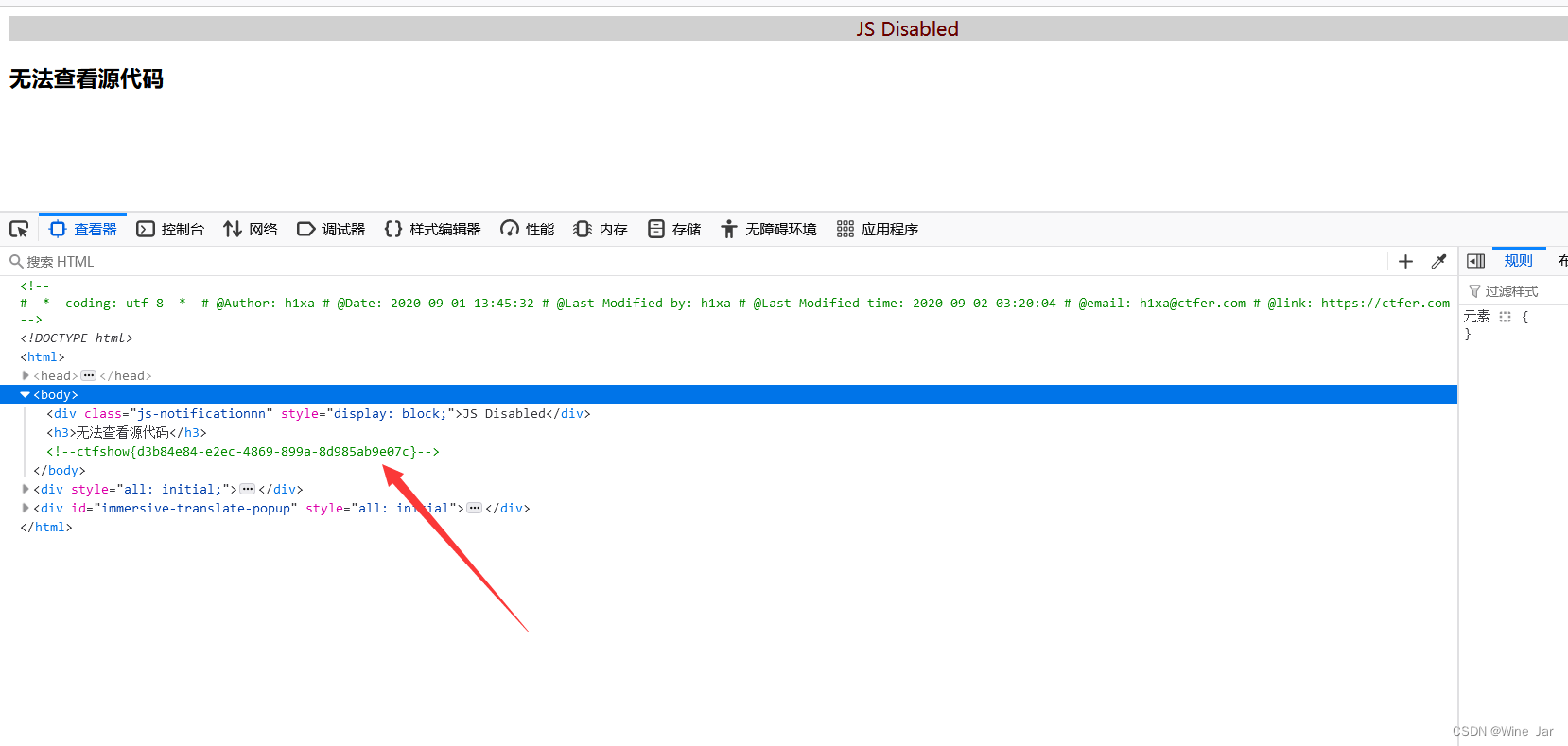Click the plus icon to create a new node
The image size is (1568, 746).
[x=1405, y=262]
